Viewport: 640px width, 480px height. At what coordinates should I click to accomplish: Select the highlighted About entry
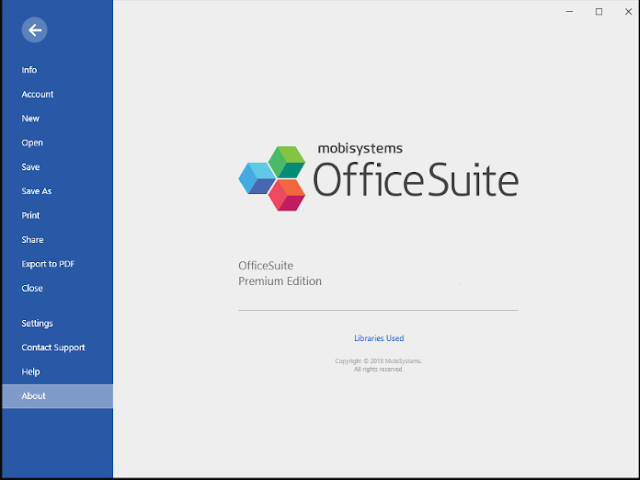58,396
